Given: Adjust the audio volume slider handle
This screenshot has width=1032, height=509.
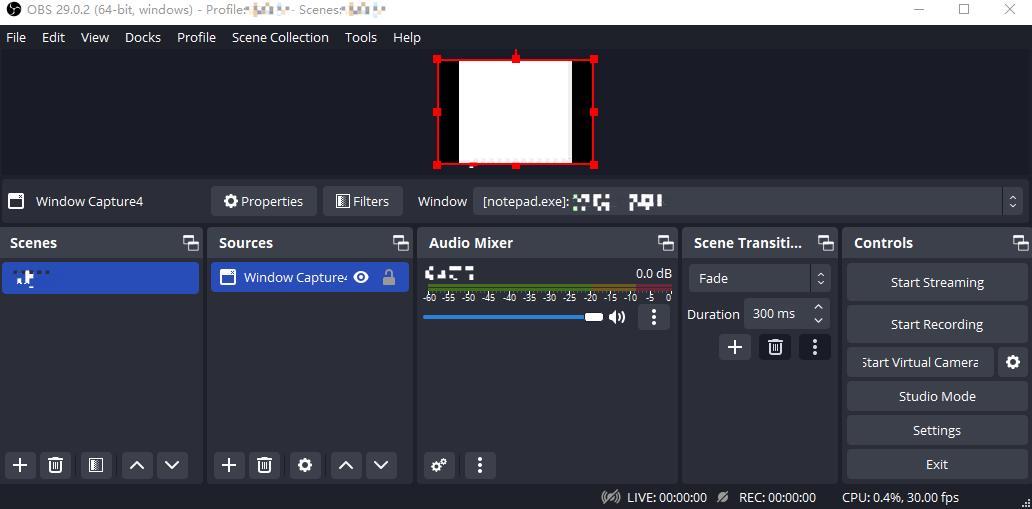Looking at the screenshot, I should (x=594, y=317).
